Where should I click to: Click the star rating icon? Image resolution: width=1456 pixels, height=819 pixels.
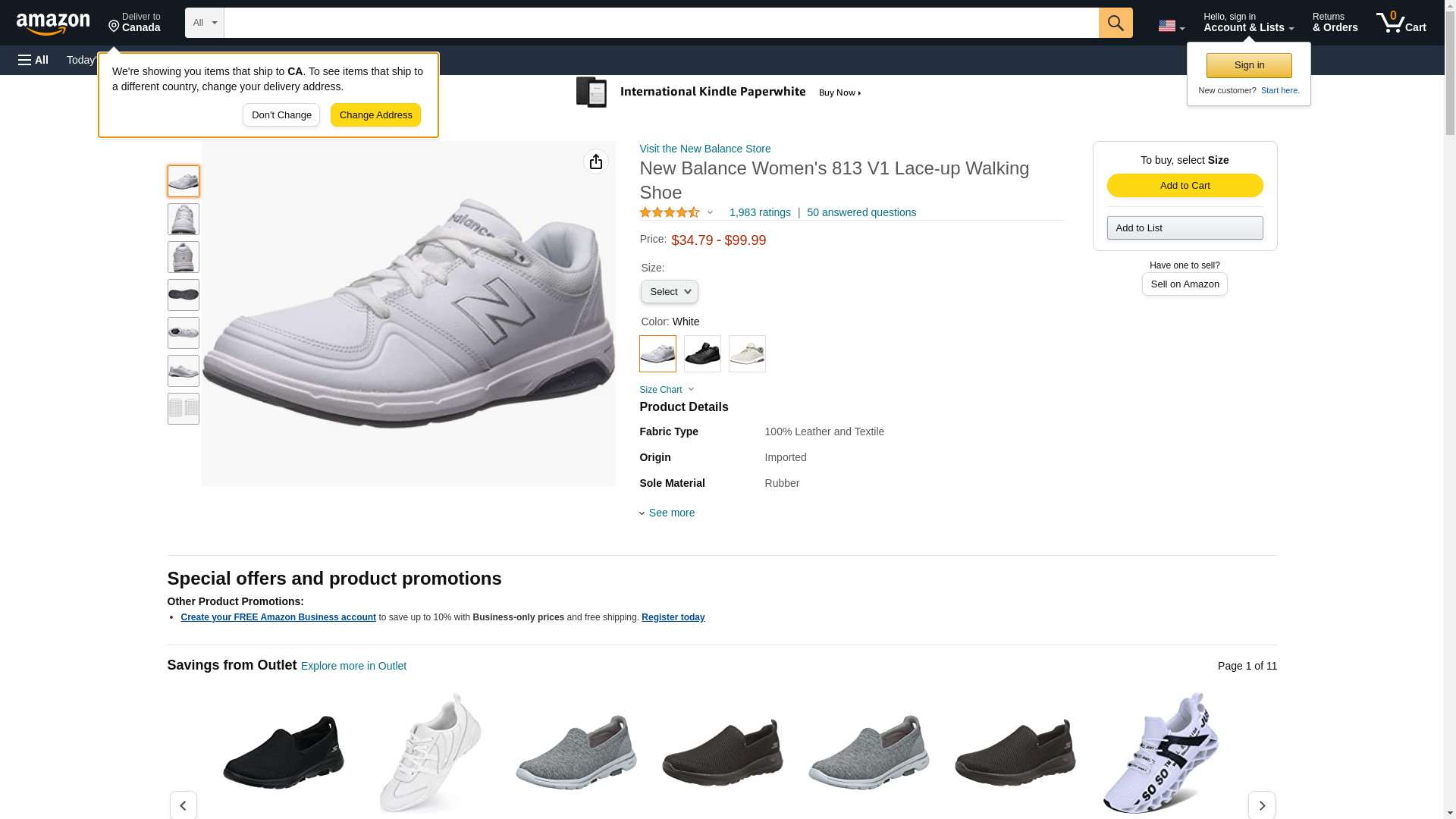[670, 212]
